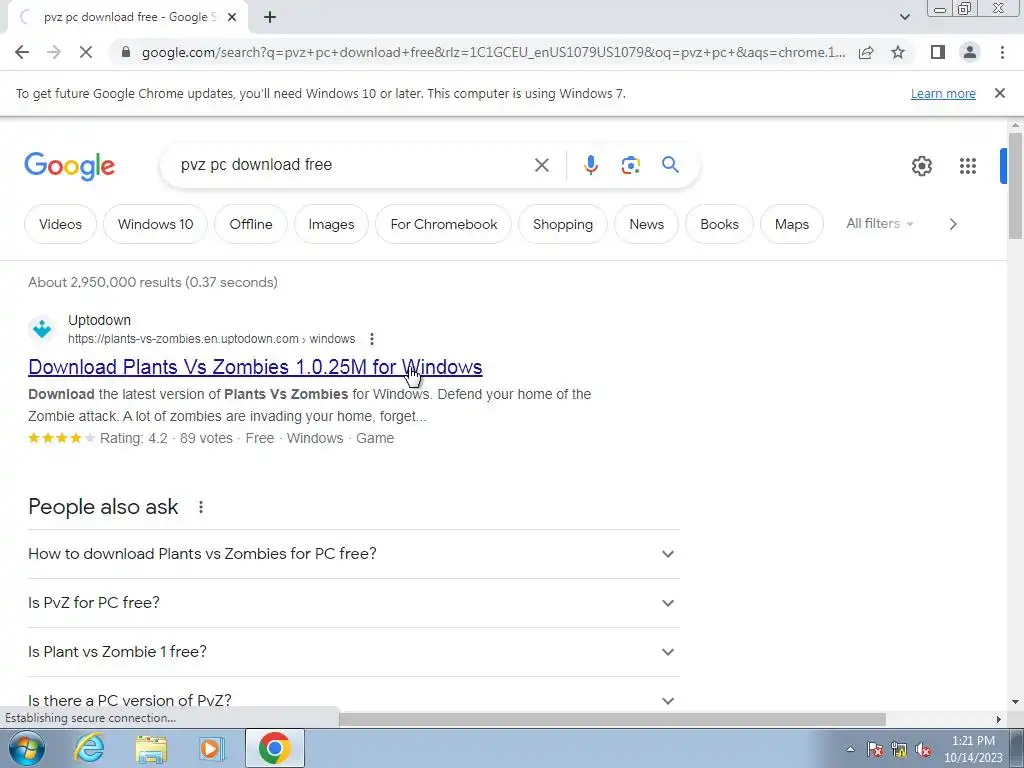The image size is (1024, 768).
Task: Submit search with magnifying glass icon
Action: (670, 165)
